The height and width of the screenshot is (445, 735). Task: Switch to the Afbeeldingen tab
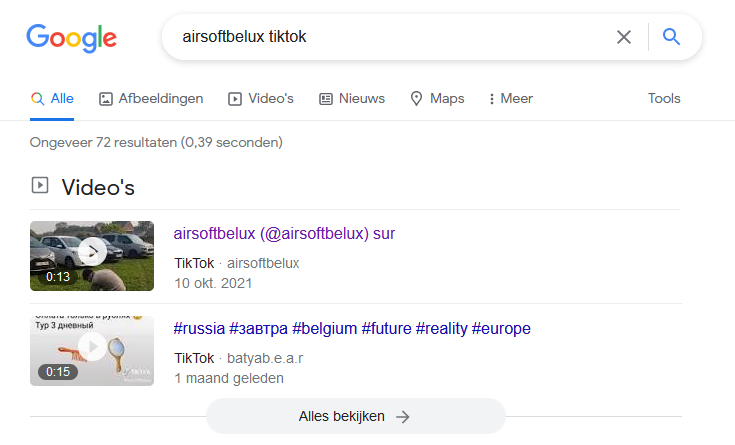151,98
